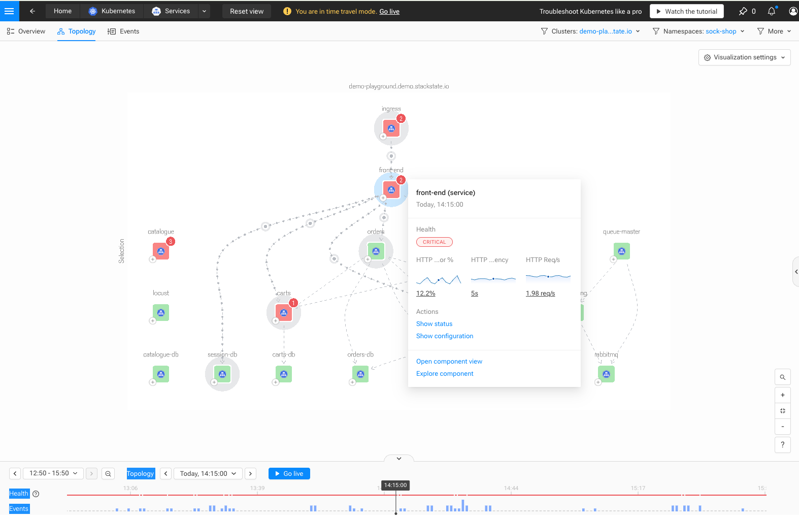Click the Health help question icon
Screen dimensions: 799x519
coord(36,494)
